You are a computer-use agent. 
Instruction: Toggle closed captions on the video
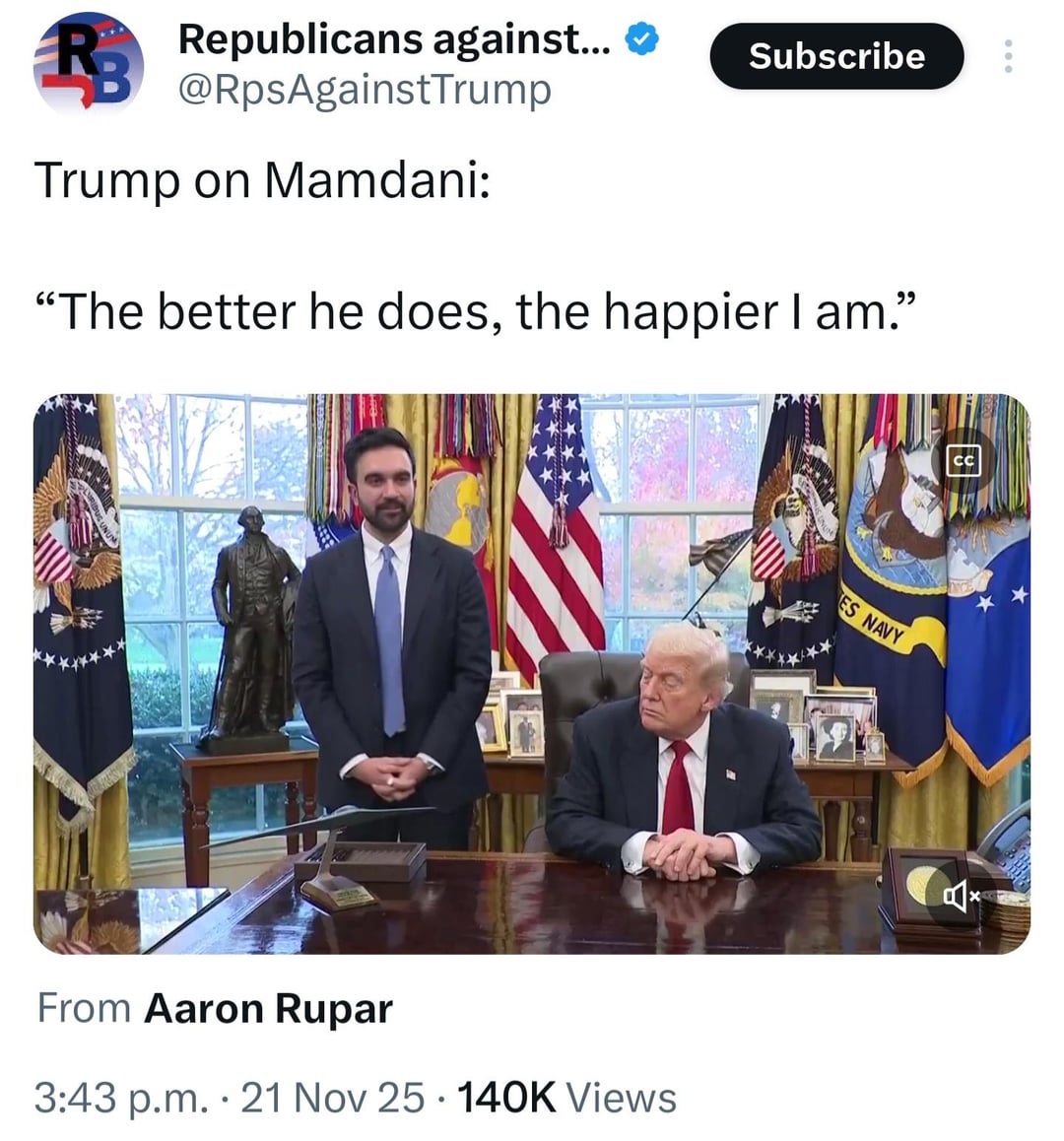(964, 461)
